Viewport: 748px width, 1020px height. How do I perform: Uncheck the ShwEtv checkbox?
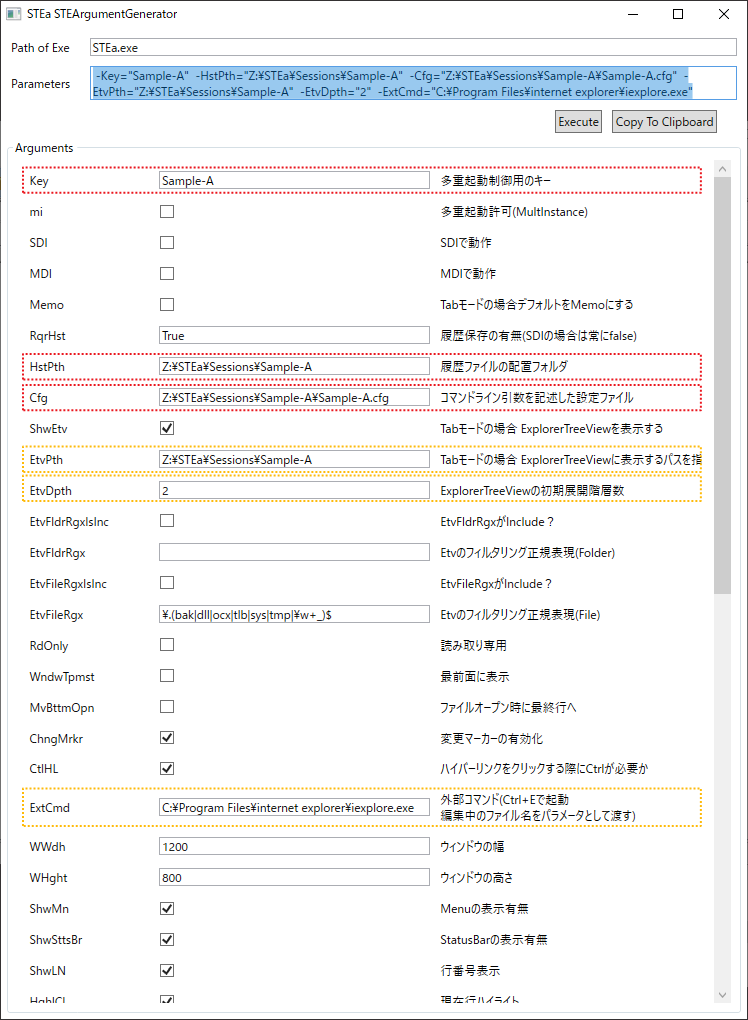click(167, 428)
